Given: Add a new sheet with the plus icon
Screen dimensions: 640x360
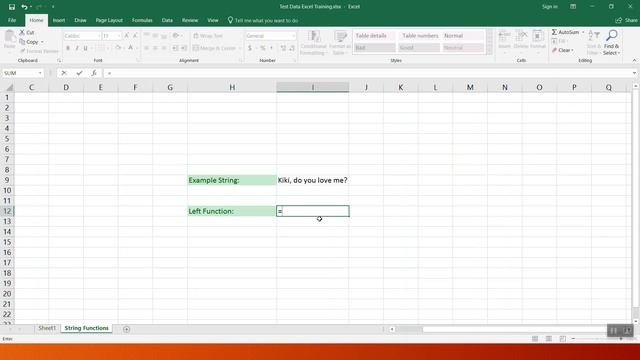Looking at the screenshot, I should (127, 329).
